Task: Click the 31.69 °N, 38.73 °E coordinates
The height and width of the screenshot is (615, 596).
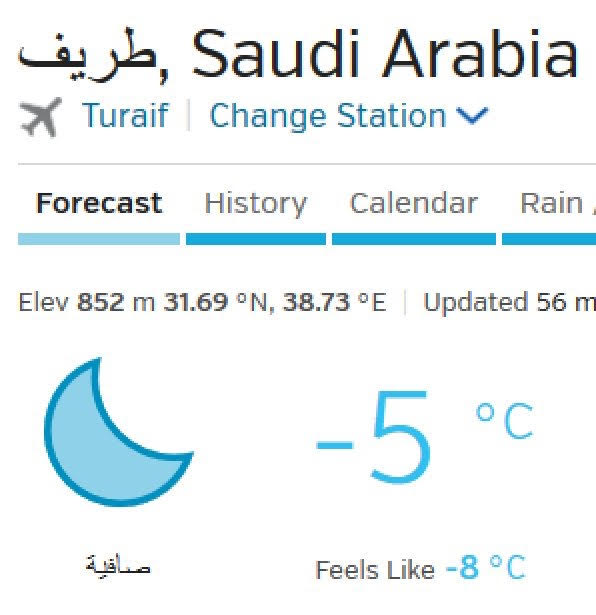Action: [x=275, y=302]
